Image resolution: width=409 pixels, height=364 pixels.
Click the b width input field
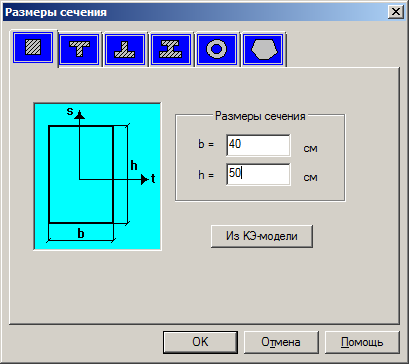pos(258,145)
